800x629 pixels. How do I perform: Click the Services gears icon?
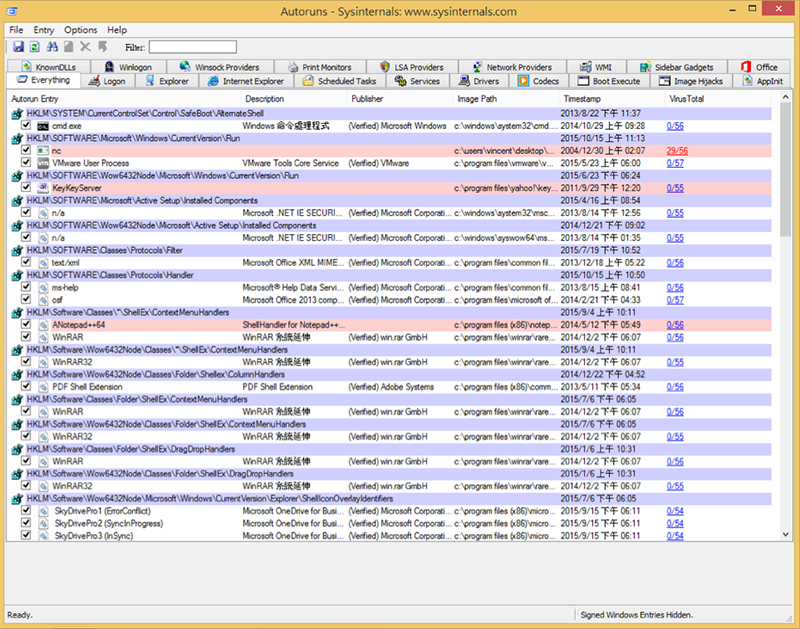401,81
